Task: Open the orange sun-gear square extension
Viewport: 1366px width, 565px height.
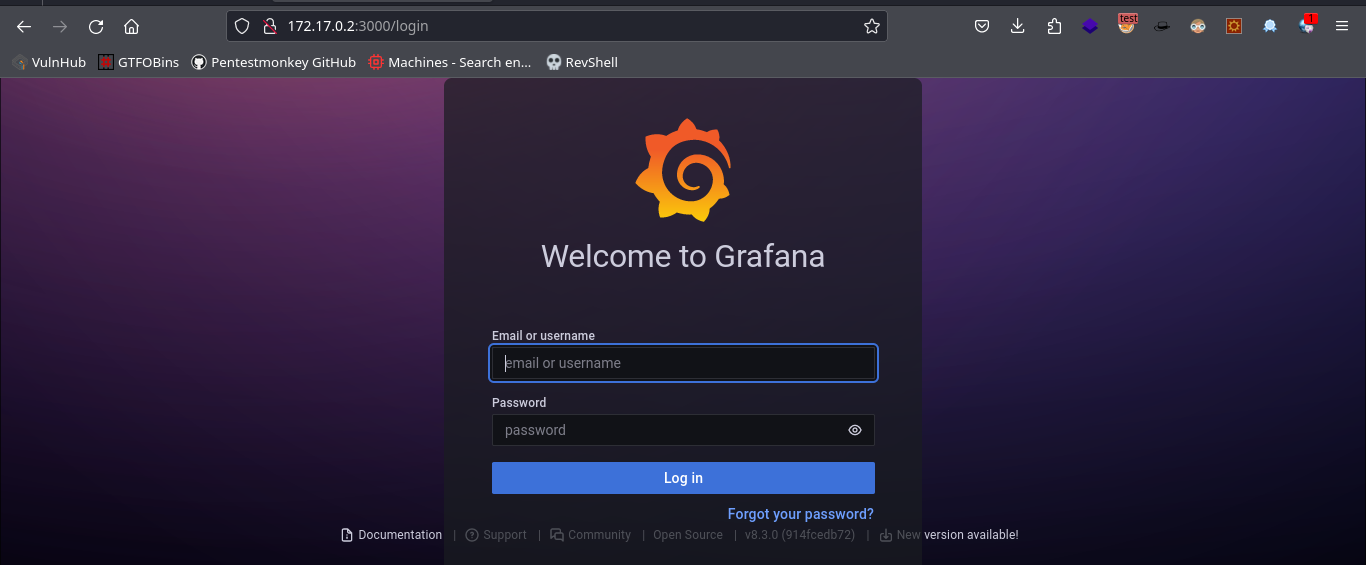Action: click(1234, 26)
